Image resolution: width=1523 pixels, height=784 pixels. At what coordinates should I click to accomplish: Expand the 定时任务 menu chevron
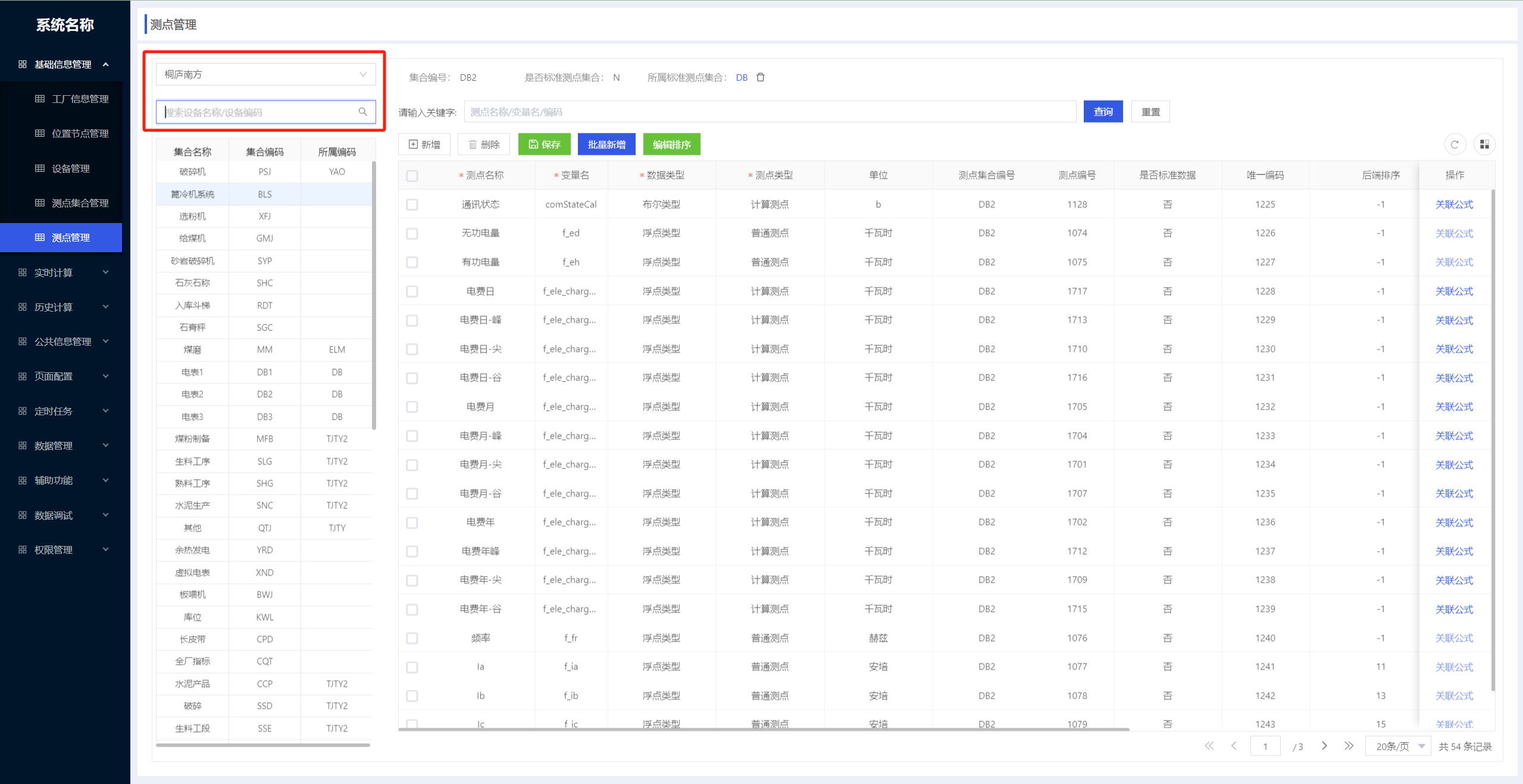[106, 411]
